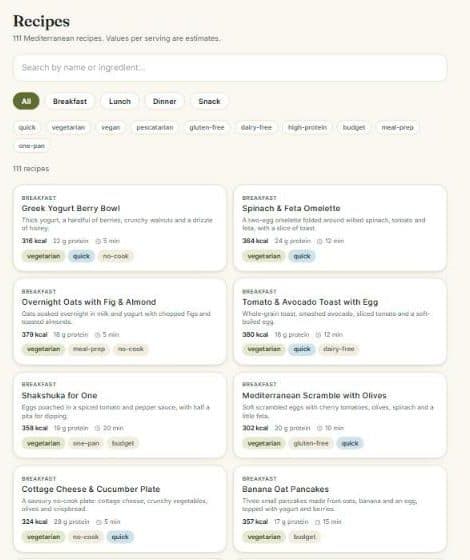The width and height of the screenshot is (470, 560).
Task: Click no-cook tag on Greek Yogurt Berry Bowl
Action: pyautogui.click(x=115, y=256)
